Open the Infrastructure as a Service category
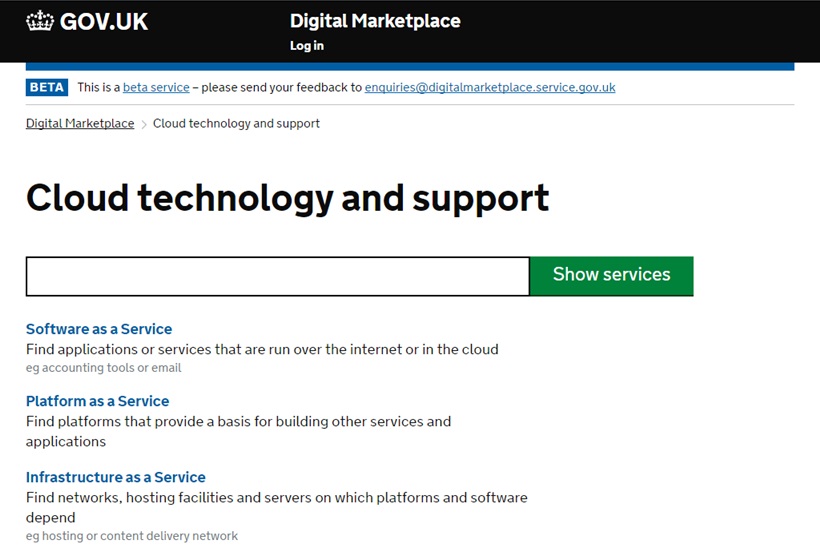 116,477
